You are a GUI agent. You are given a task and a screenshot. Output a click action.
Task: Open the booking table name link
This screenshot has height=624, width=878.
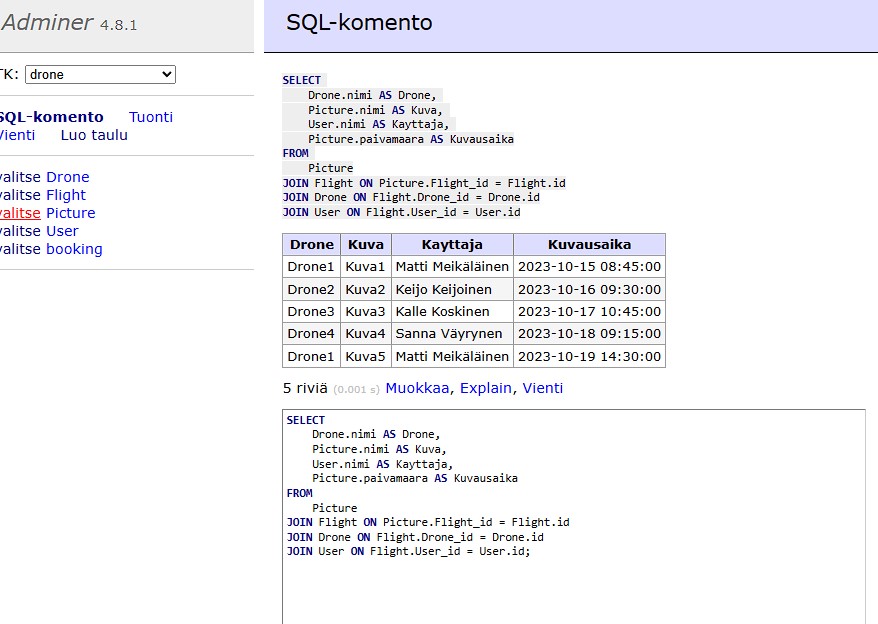coord(74,249)
